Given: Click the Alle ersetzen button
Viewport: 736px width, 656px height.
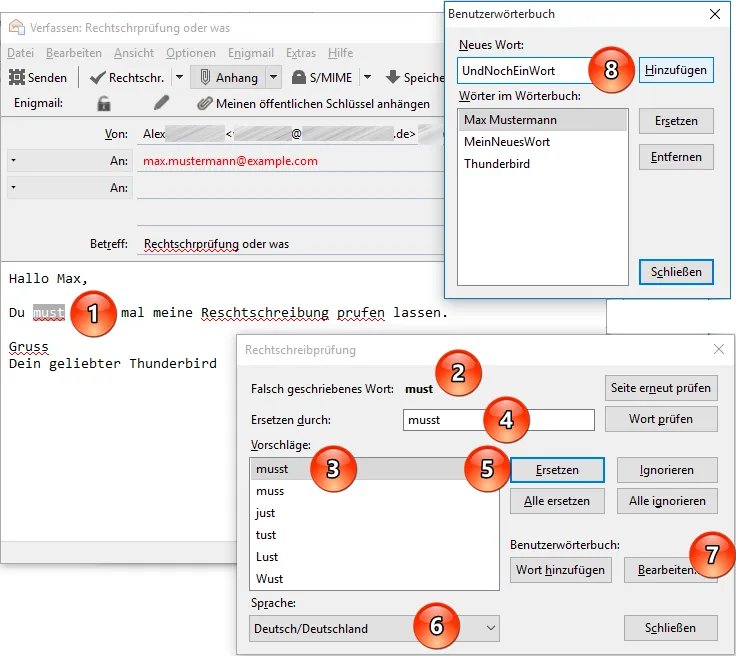Looking at the screenshot, I should click(x=557, y=501).
